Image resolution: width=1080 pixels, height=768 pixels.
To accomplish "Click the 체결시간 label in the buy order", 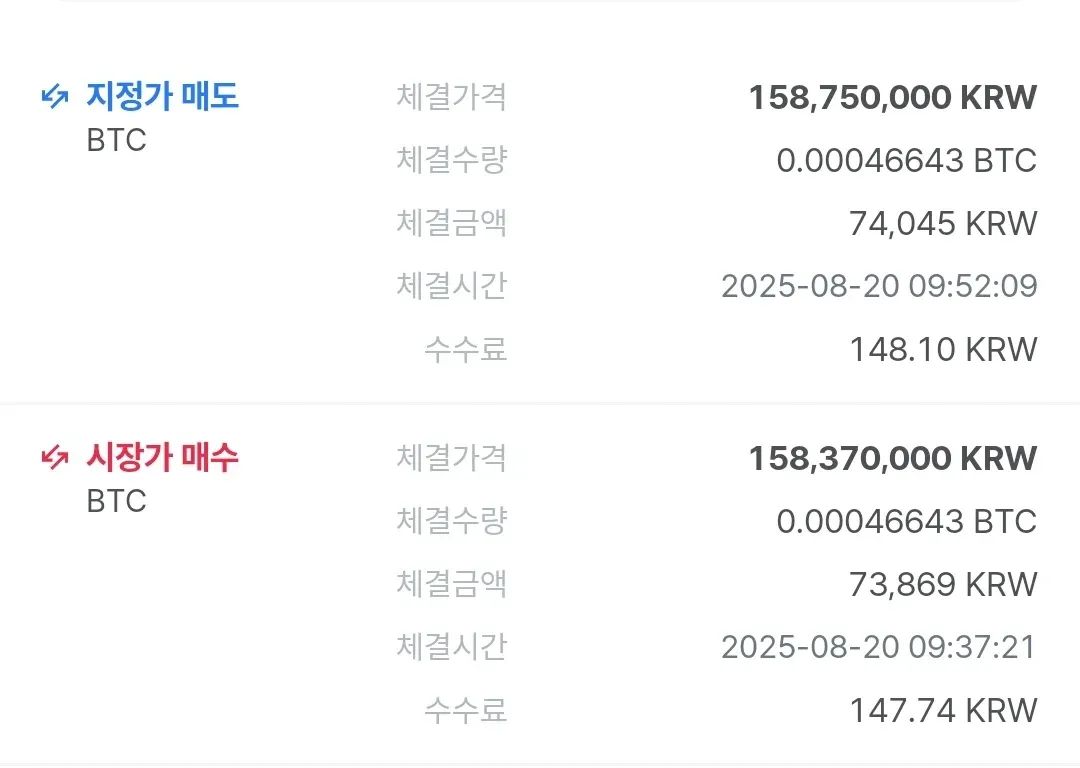I will coord(451,647).
